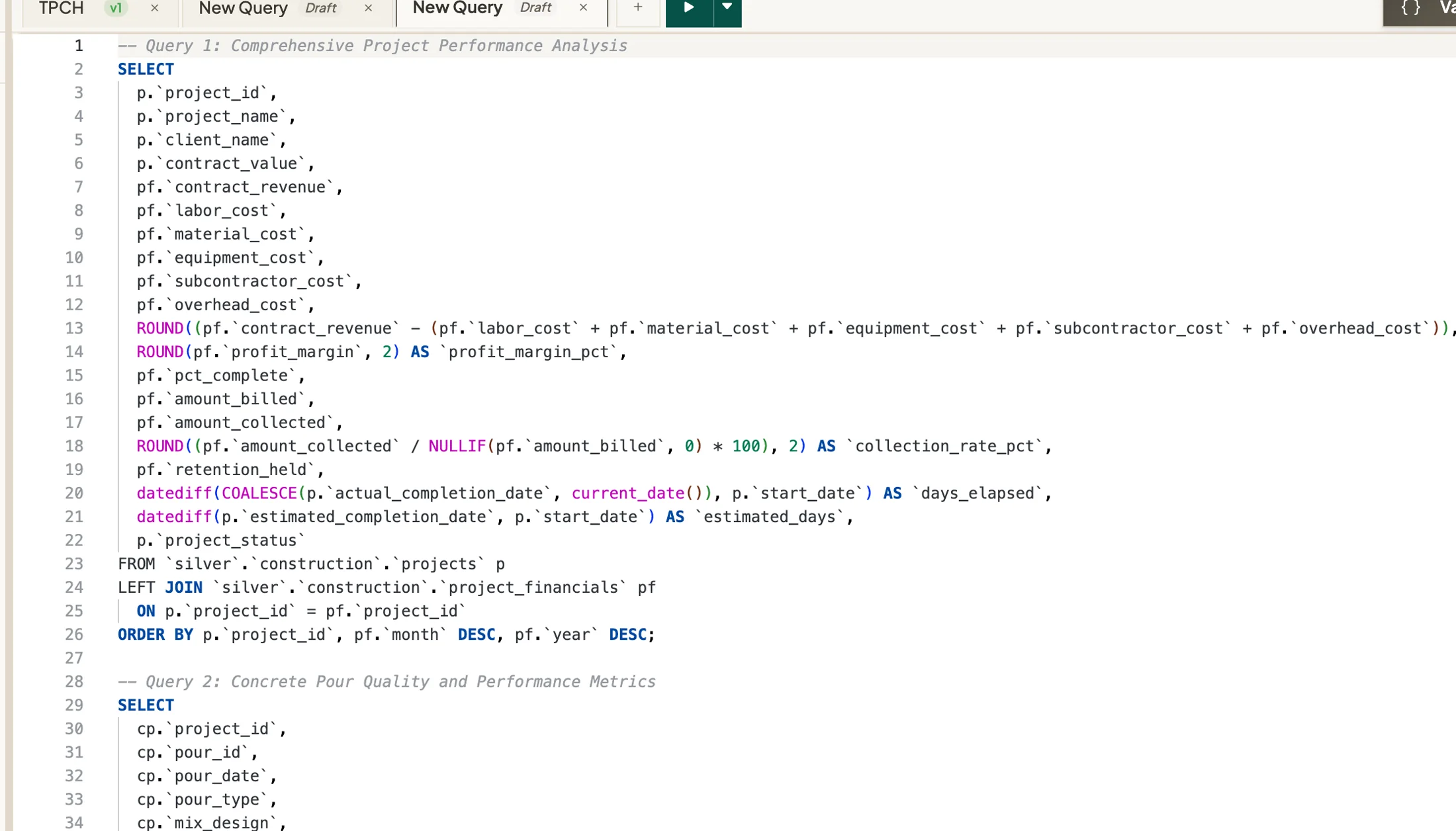Click the FROM clause `projects` table name

coord(439,564)
